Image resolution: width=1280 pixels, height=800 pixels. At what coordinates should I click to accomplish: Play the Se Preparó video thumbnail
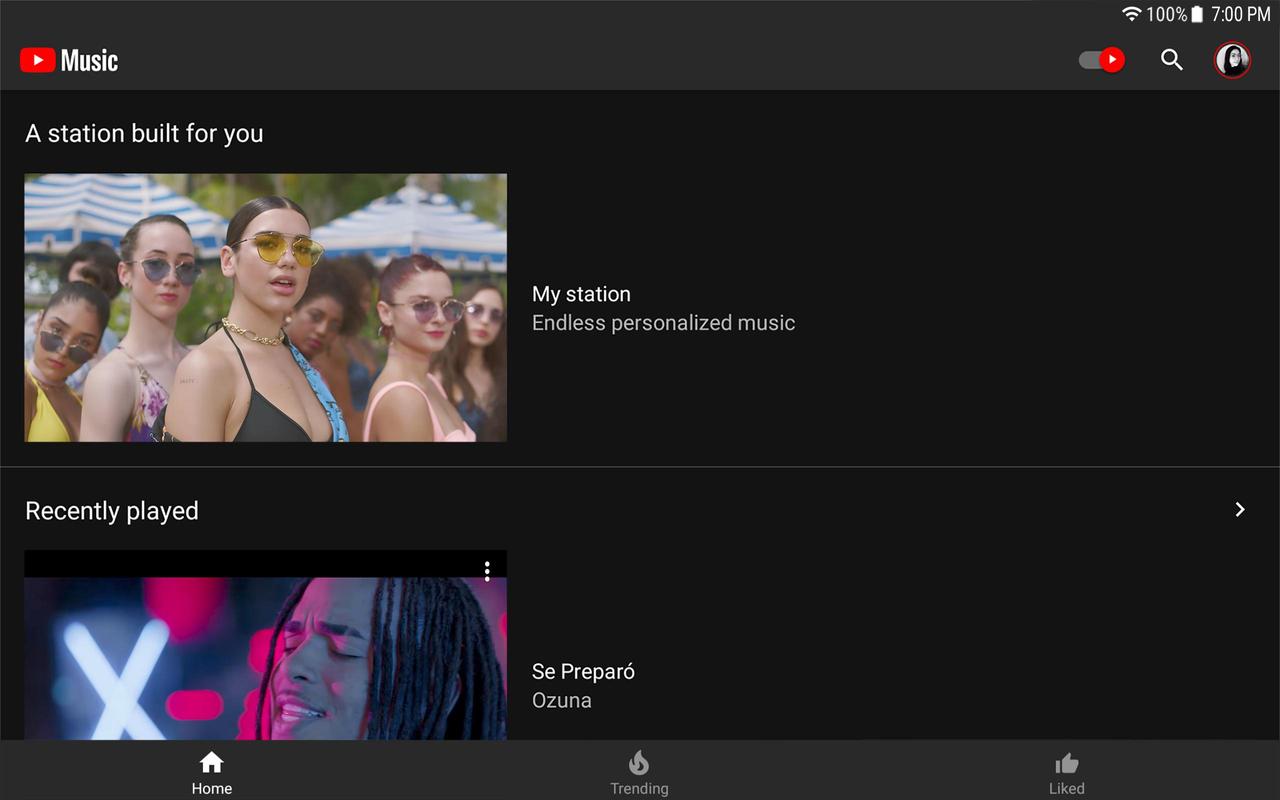[266, 645]
